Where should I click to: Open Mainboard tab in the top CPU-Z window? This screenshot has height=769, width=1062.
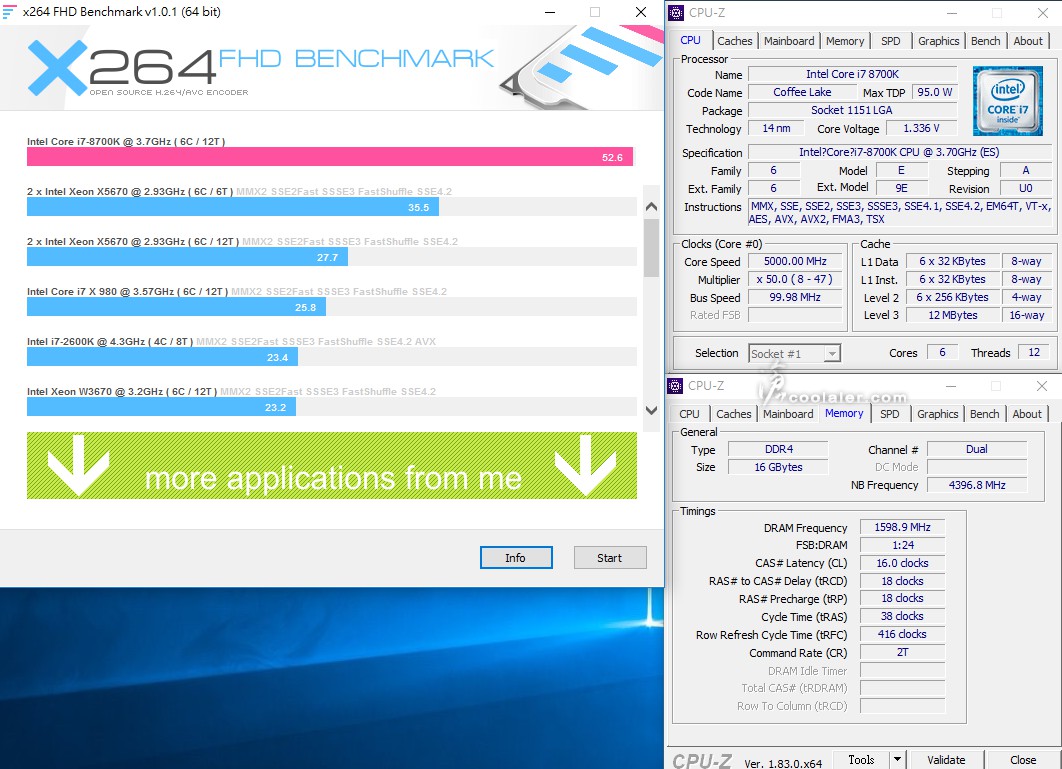(x=789, y=41)
